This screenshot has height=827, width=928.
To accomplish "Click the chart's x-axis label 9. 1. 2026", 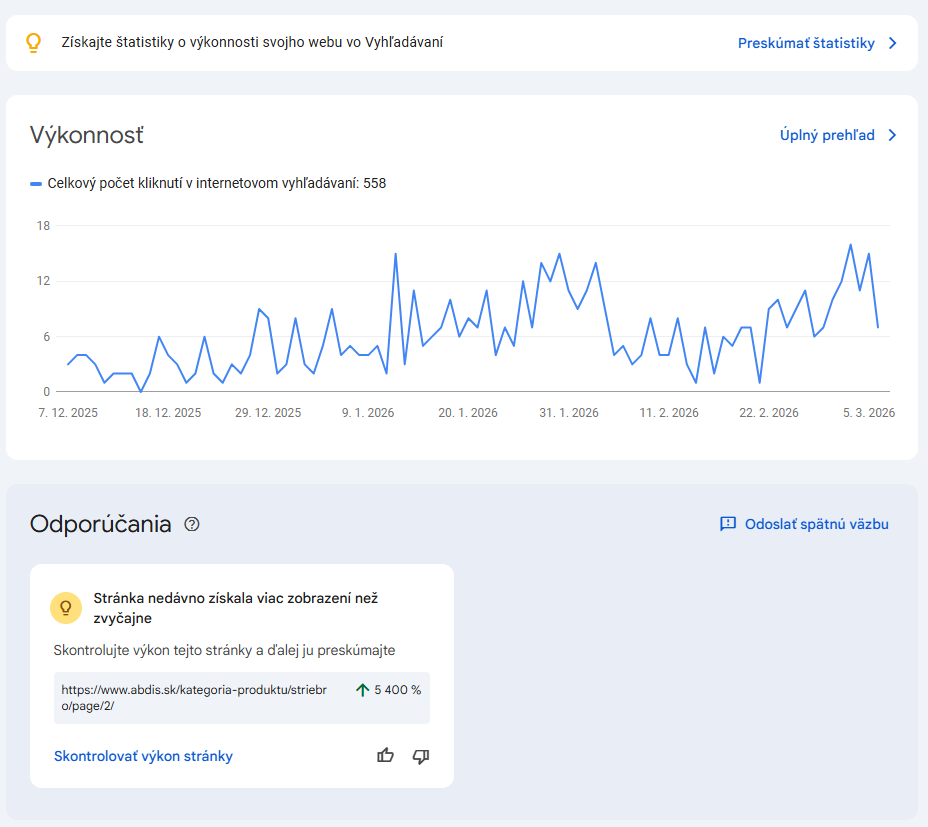I will click(x=367, y=412).
